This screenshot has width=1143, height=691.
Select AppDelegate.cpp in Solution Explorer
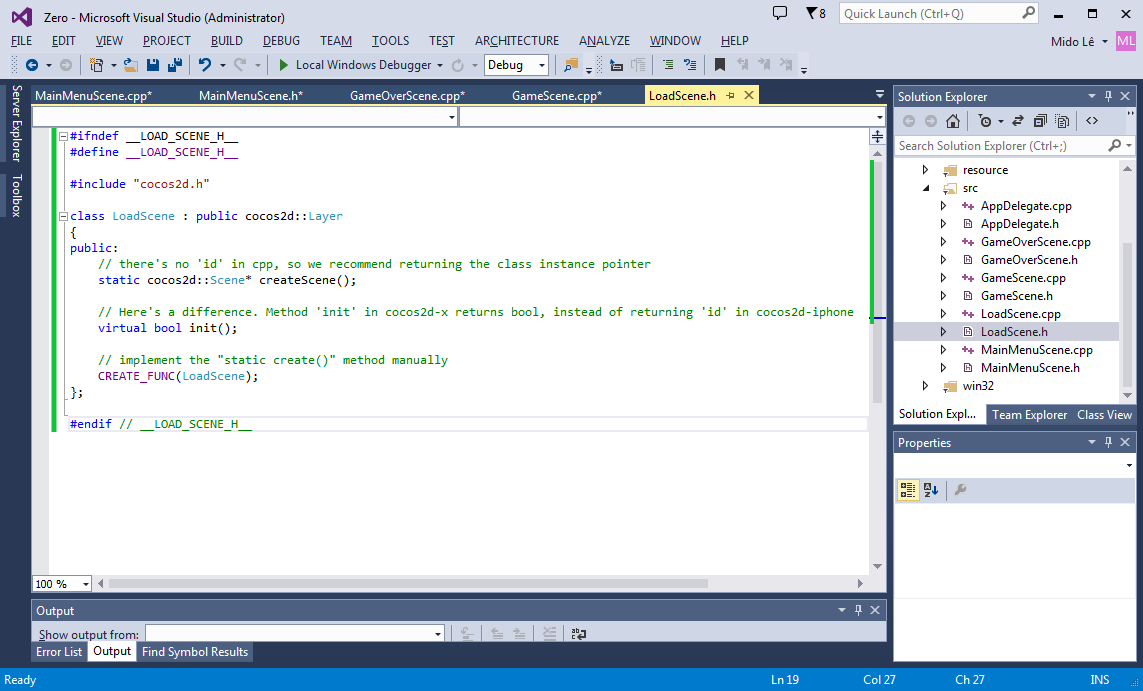pyautogui.click(x=1026, y=206)
